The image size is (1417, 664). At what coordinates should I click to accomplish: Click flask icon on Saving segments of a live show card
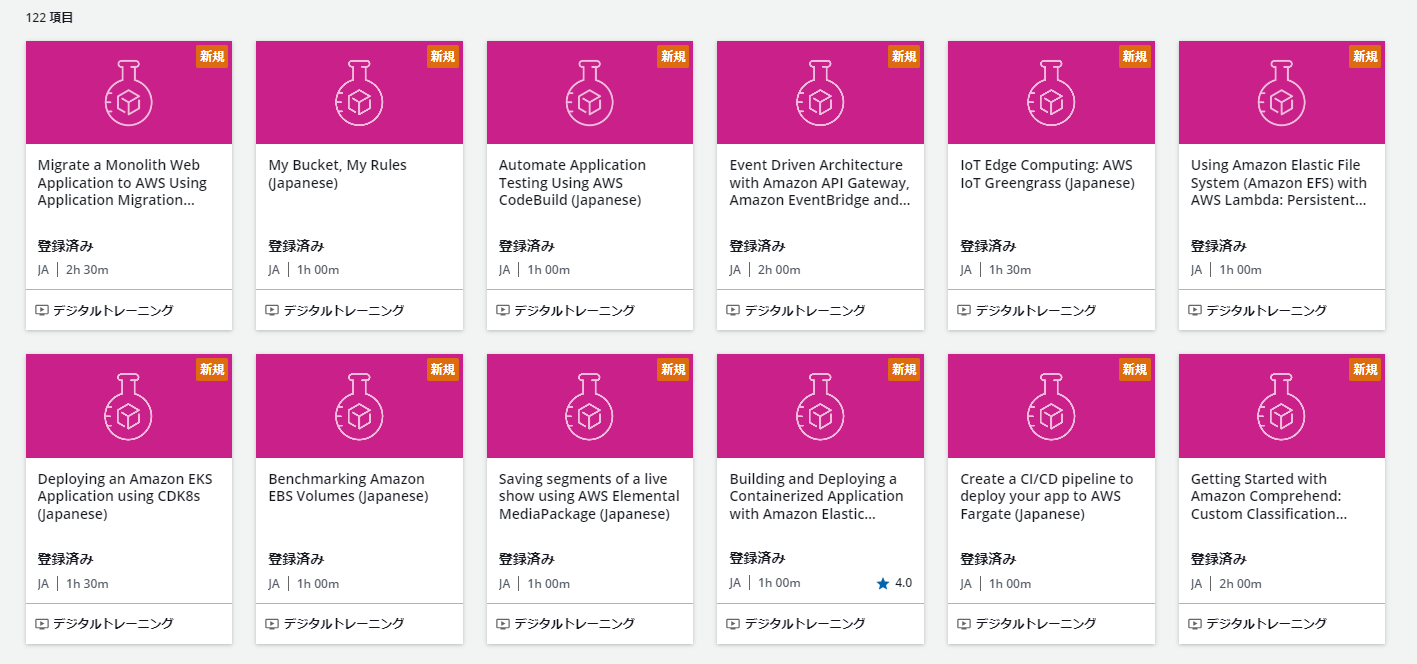[x=590, y=406]
